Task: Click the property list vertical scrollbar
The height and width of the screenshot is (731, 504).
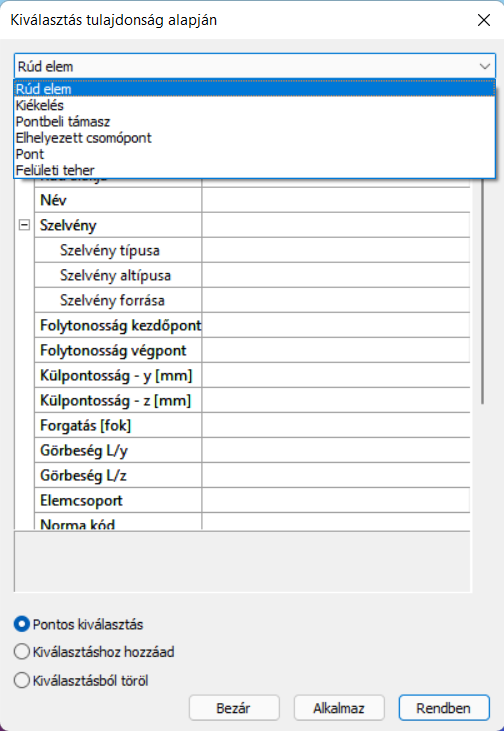Action: coord(483,289)
